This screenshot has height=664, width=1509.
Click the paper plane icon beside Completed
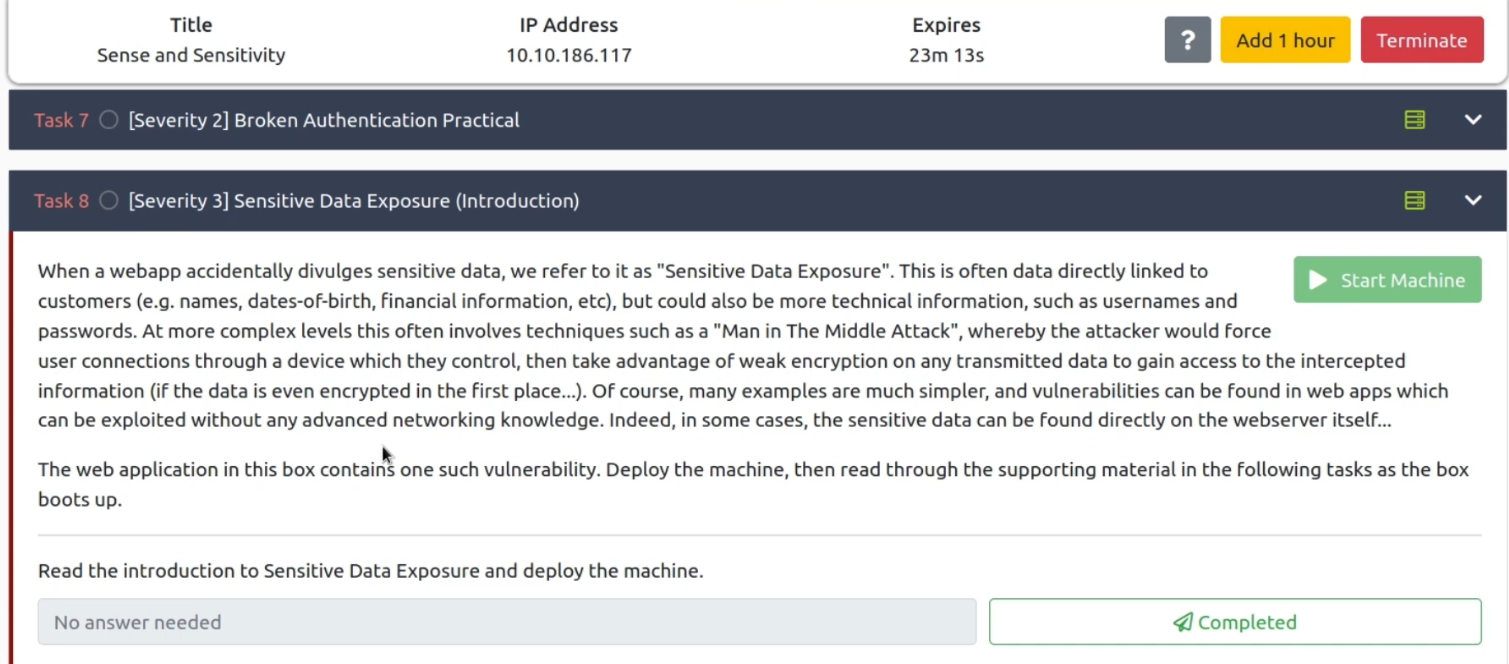coord(1183,622)
